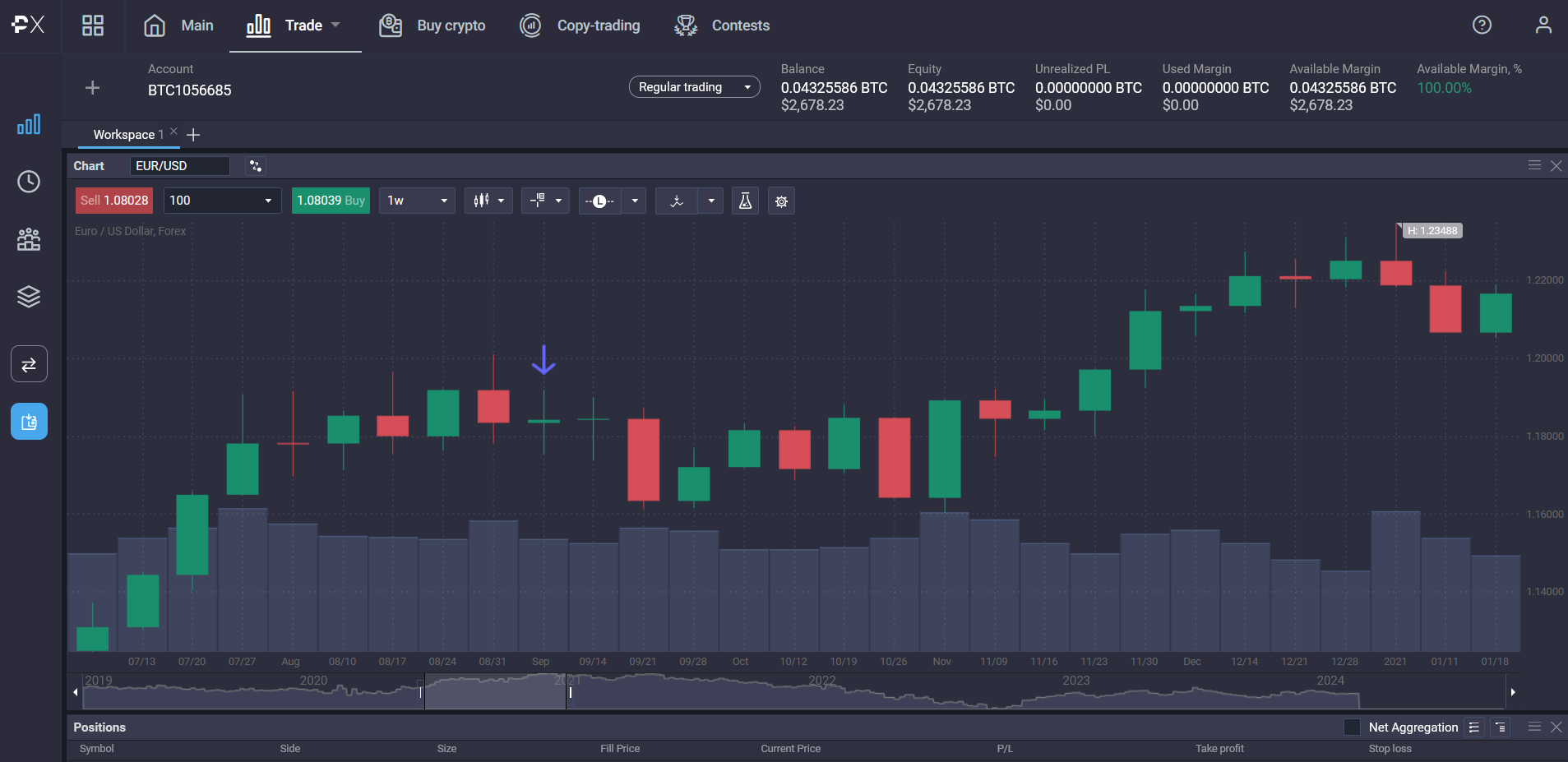The height and width of the screenshot is (762, 1568).
Task: Open the candlestick chart type dropdown
Action: [488, 201]
